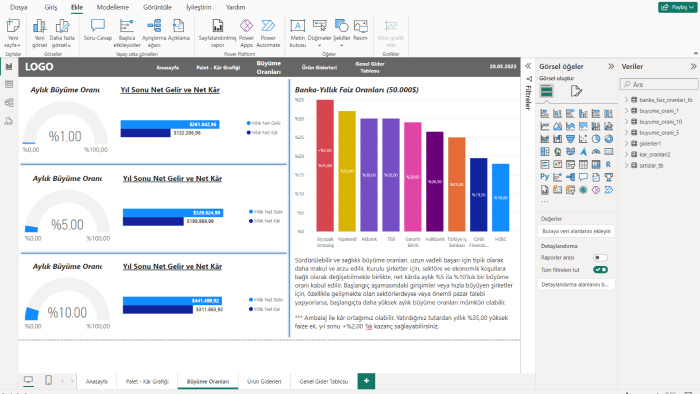Select the funnel visual type
The width and height of the screenshot is (700, 394).
tap(570, 139)
